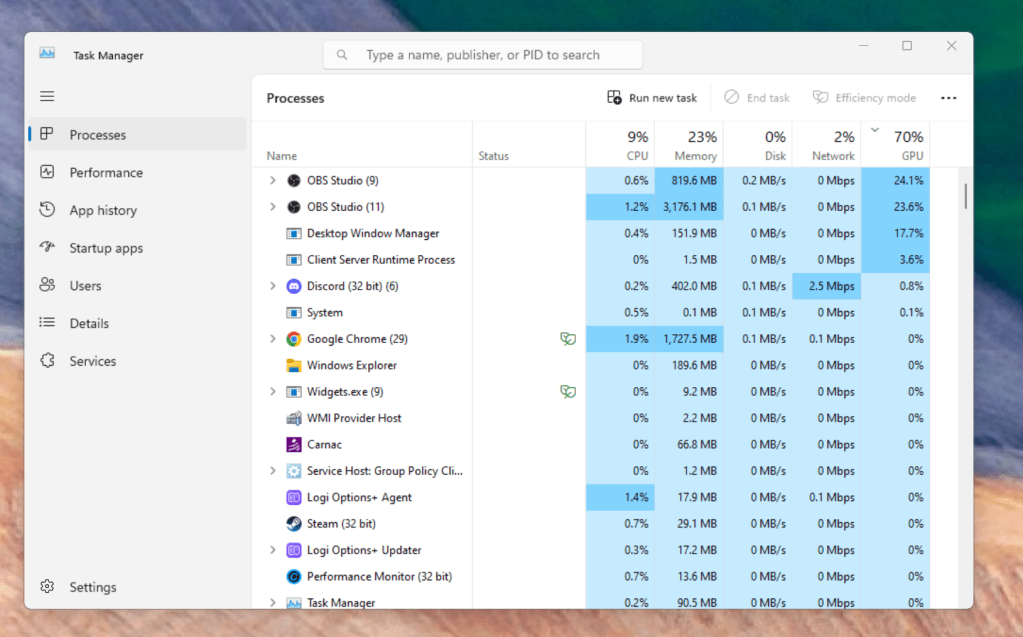Switch to the Performance page
Screen dimensions: 1023x637
138,172
